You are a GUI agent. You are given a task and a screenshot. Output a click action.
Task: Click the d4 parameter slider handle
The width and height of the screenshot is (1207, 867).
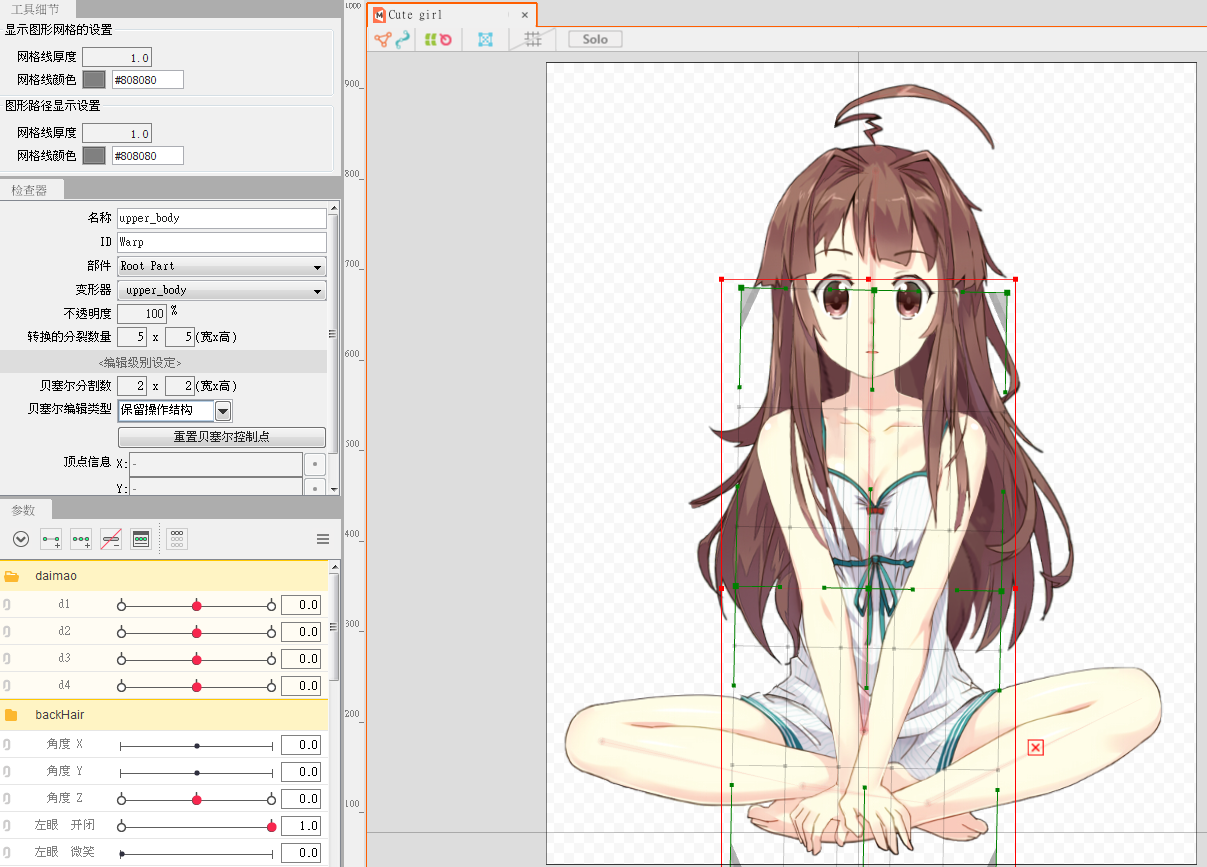pyautogui.click(x=197, y=686)
